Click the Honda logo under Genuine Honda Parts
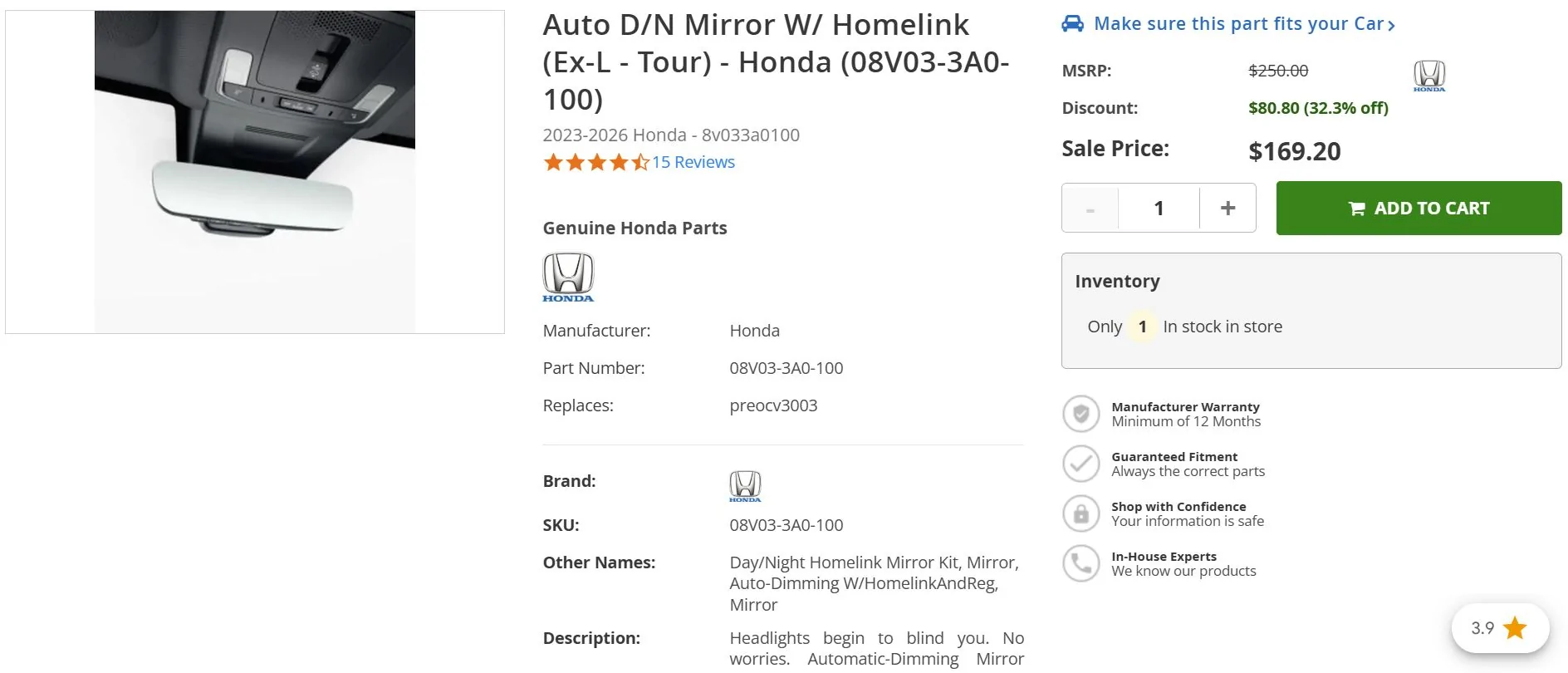The image size is (1568, 673). coord(567,276)
